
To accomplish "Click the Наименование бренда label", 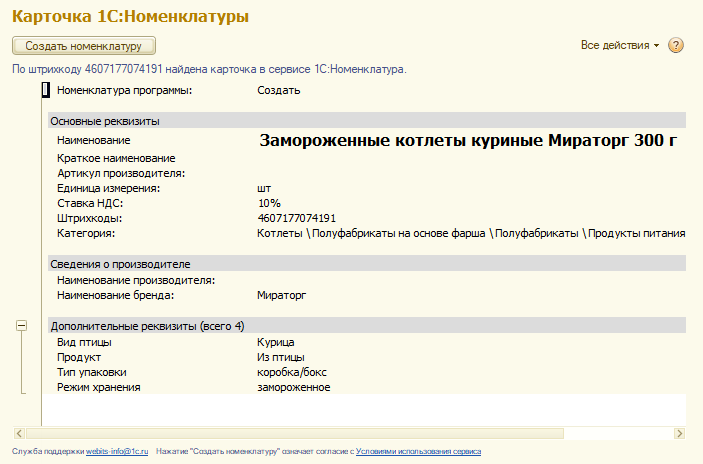I will 115,295.
